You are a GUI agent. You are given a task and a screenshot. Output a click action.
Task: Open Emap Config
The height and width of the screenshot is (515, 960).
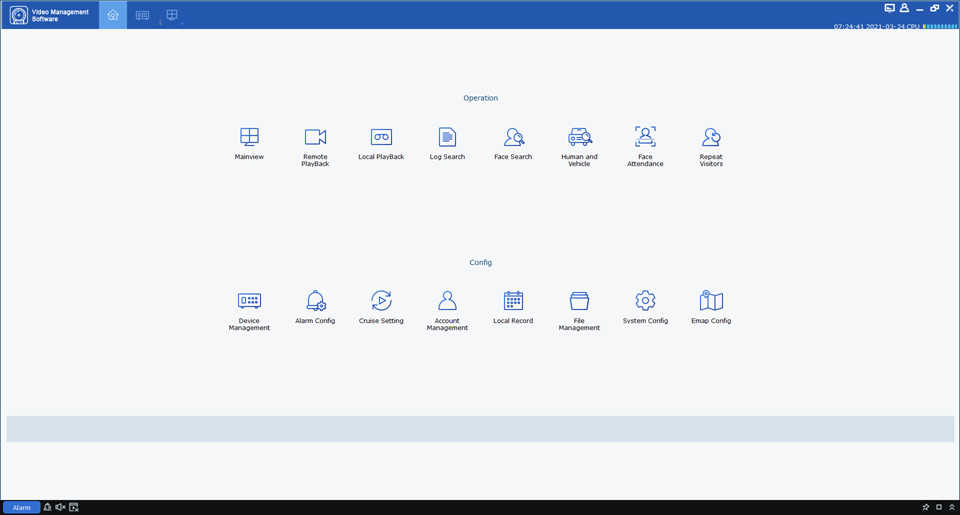711,301
